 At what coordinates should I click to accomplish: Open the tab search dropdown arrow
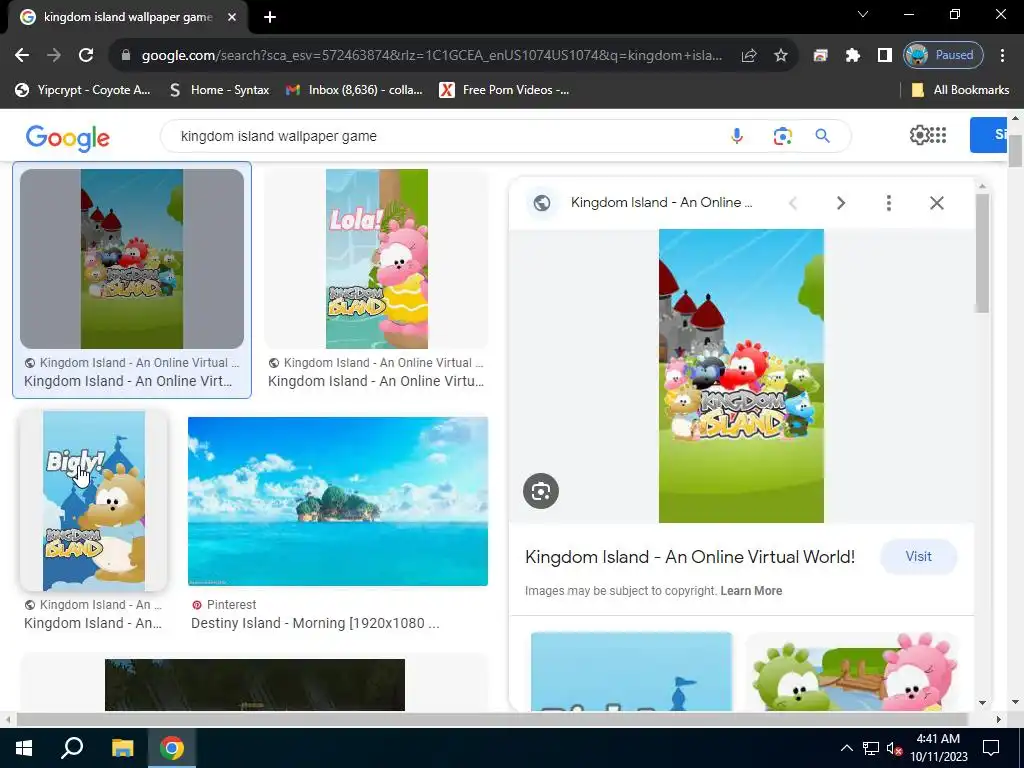[x=863, y=14]
